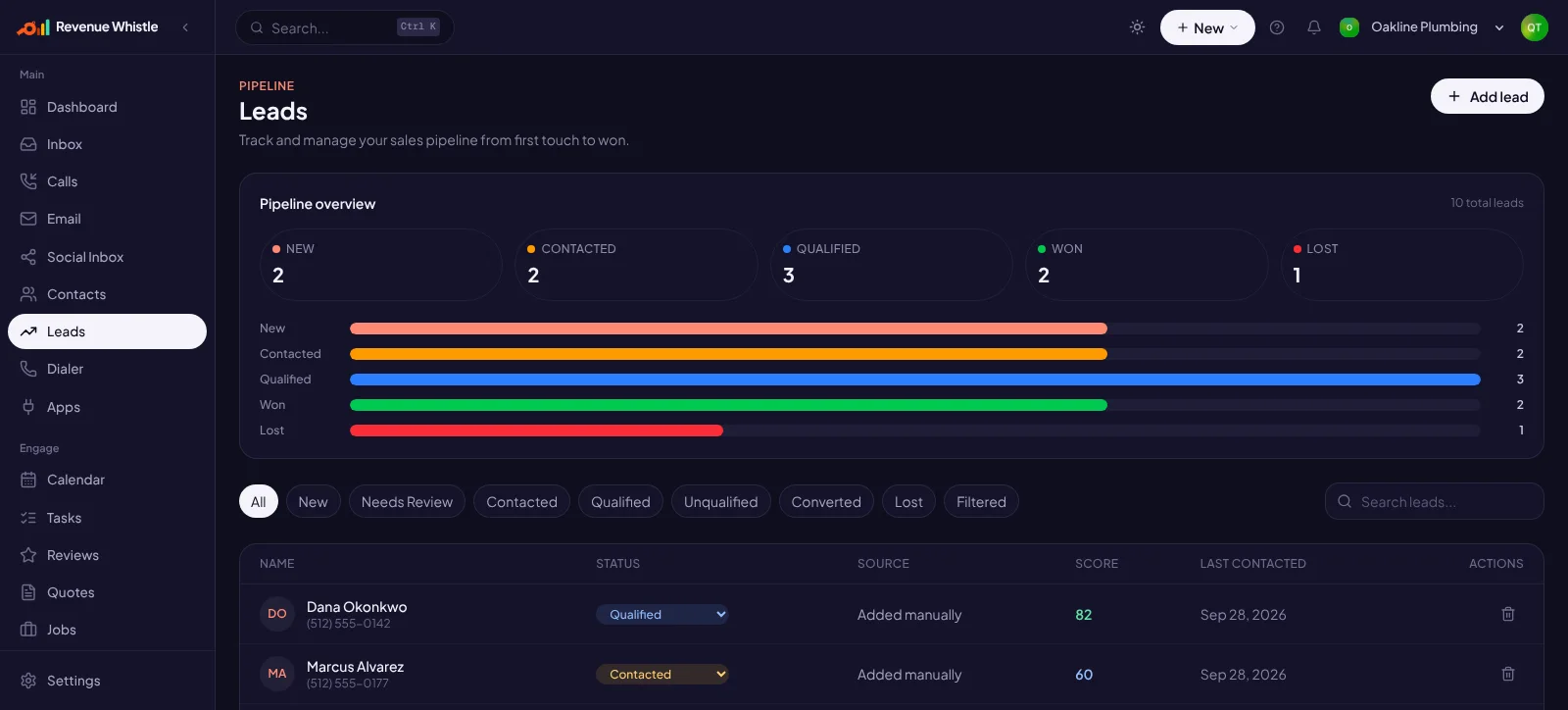Filter leads by Contacted tab

coord(521,502)
